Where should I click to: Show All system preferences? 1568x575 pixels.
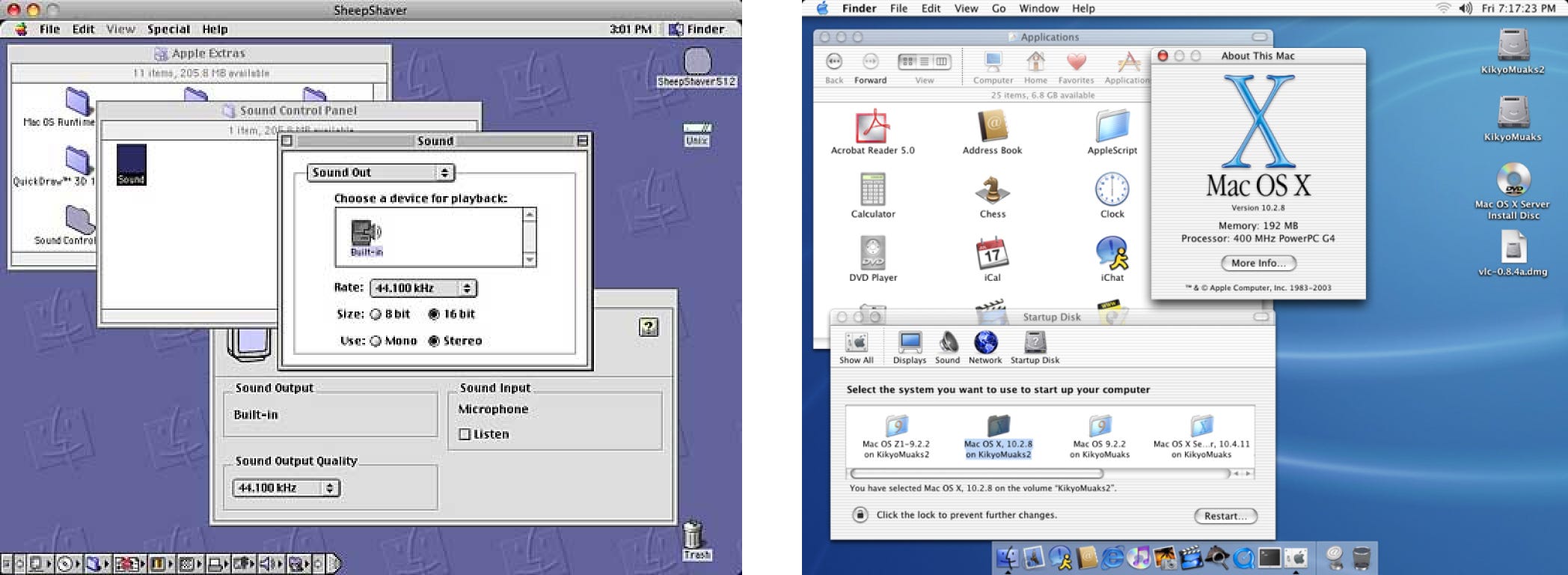tap(857, 348)
